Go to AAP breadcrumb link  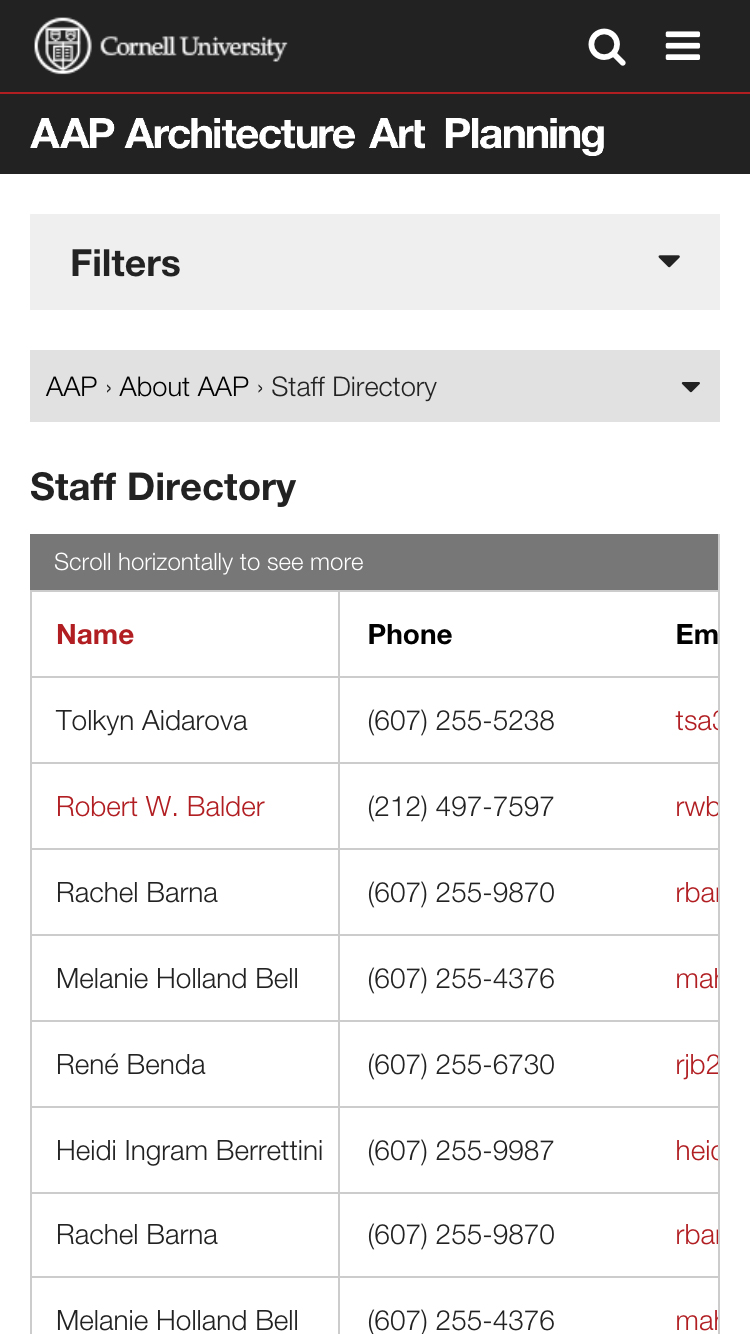(x=72, y=387)
